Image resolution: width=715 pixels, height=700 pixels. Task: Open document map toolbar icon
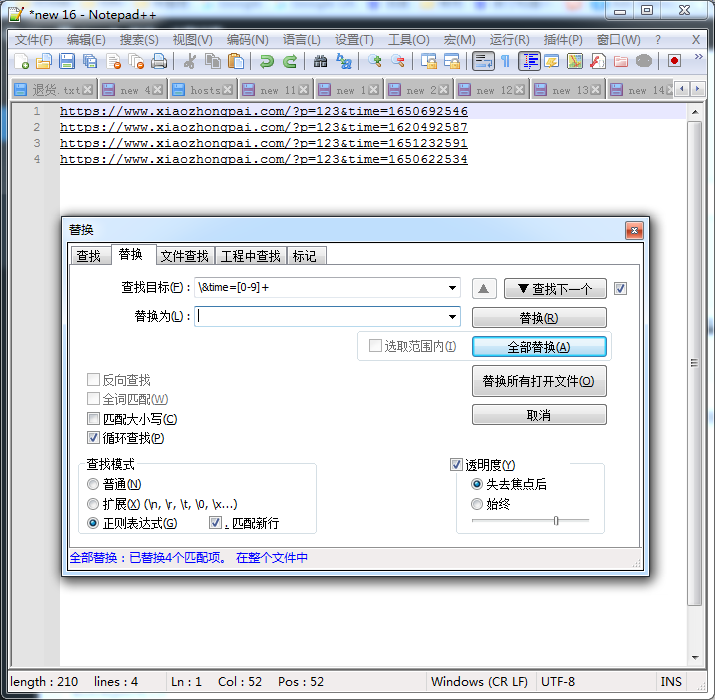pos(575,61)
